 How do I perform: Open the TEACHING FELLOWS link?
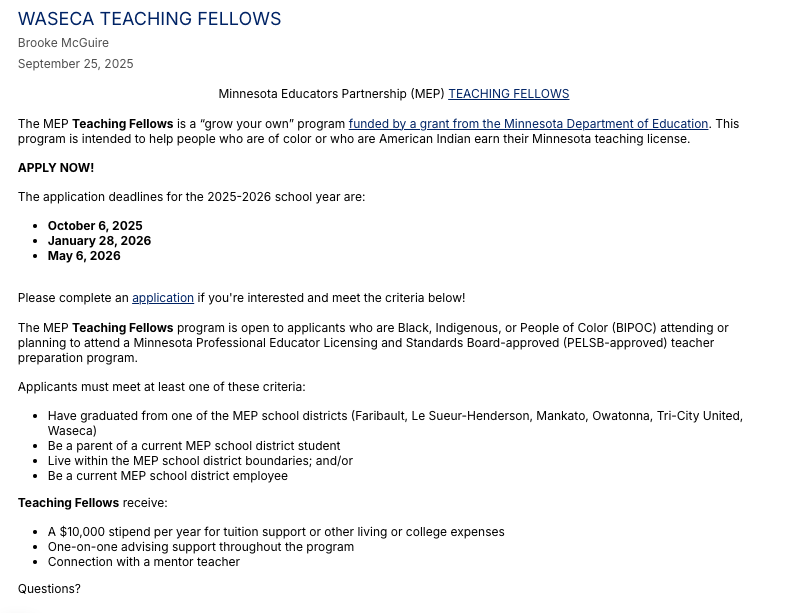tap(508, 94)
